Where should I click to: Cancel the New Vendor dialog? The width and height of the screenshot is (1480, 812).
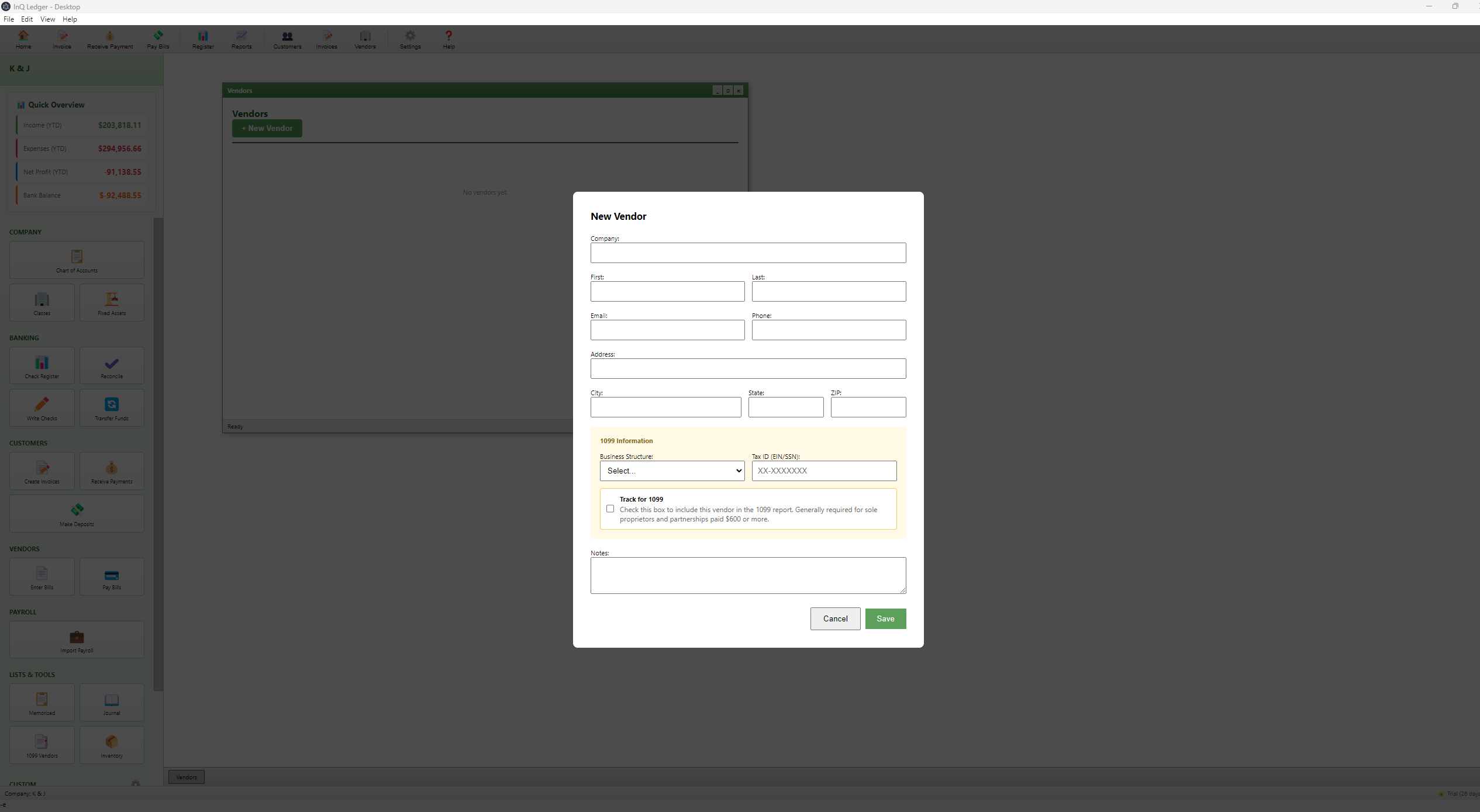pos(835,618)
